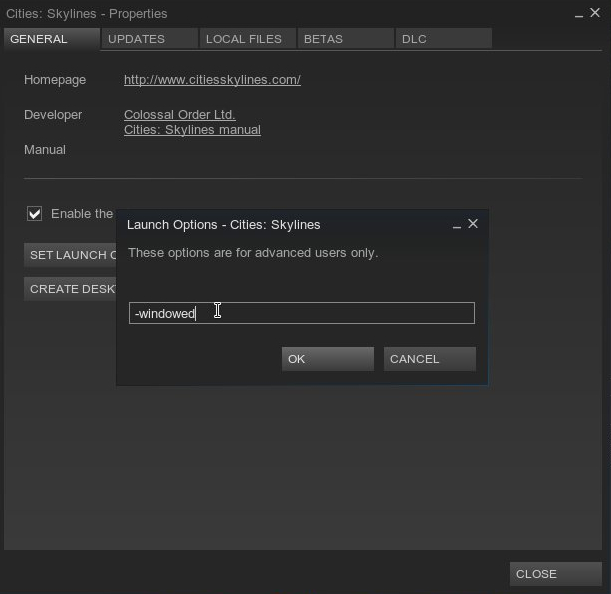This screenshot has width=611, height=594.
Task: Open the citiesskylines.com homepage link
Action: (x=212, y=80)
